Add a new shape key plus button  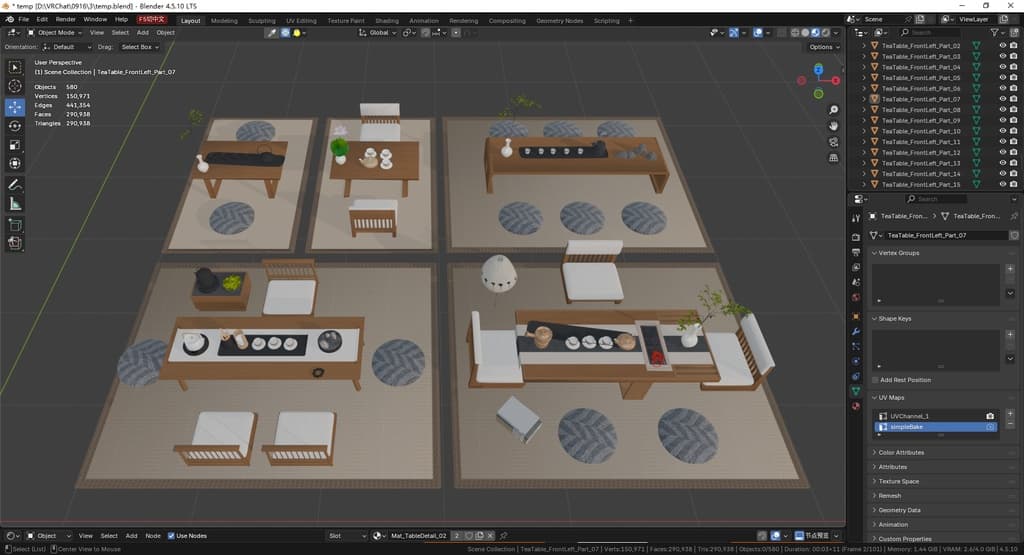[x=1010, y=334]
